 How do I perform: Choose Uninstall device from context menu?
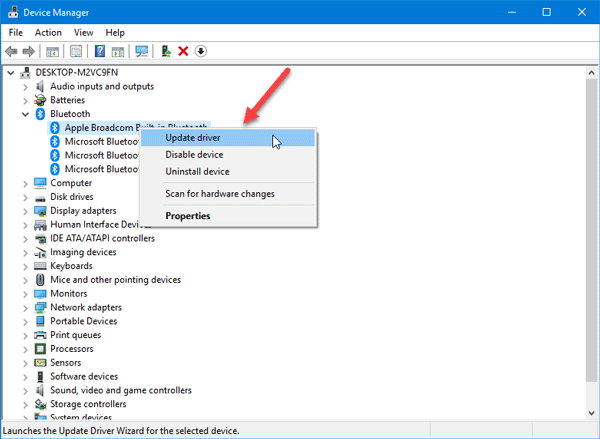click(x=228, y=171)
